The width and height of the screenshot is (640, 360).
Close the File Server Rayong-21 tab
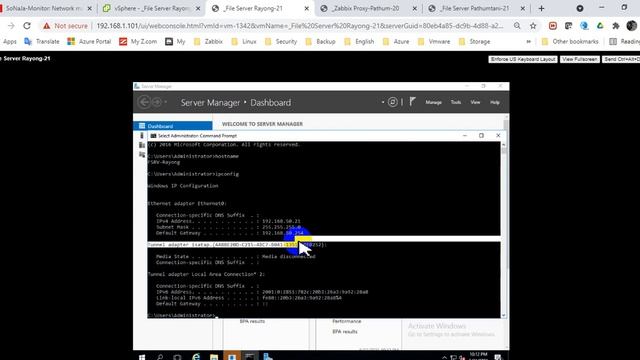pos(307,8)
